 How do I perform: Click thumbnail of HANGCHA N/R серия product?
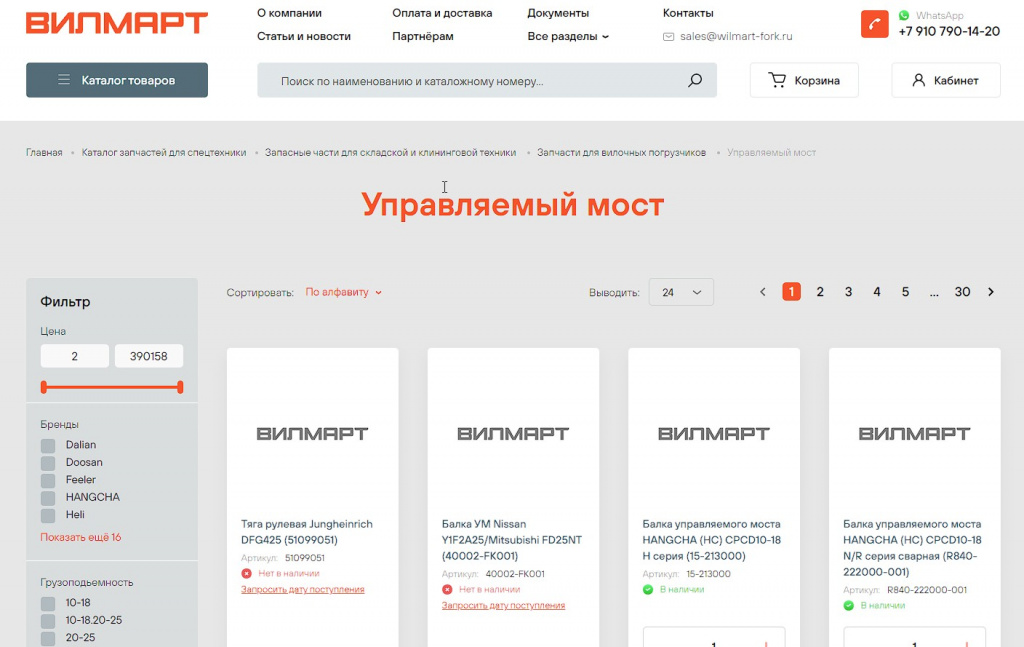point(914,434)
